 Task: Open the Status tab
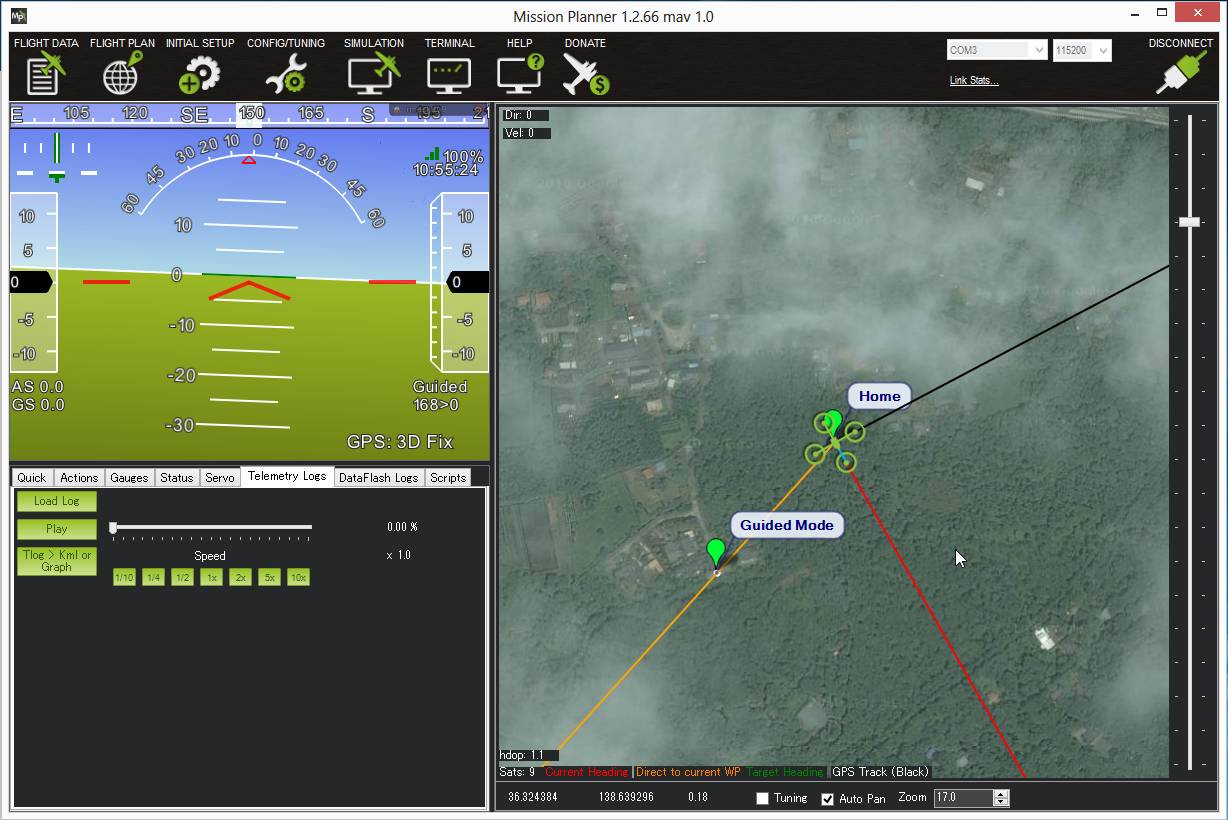176,478
